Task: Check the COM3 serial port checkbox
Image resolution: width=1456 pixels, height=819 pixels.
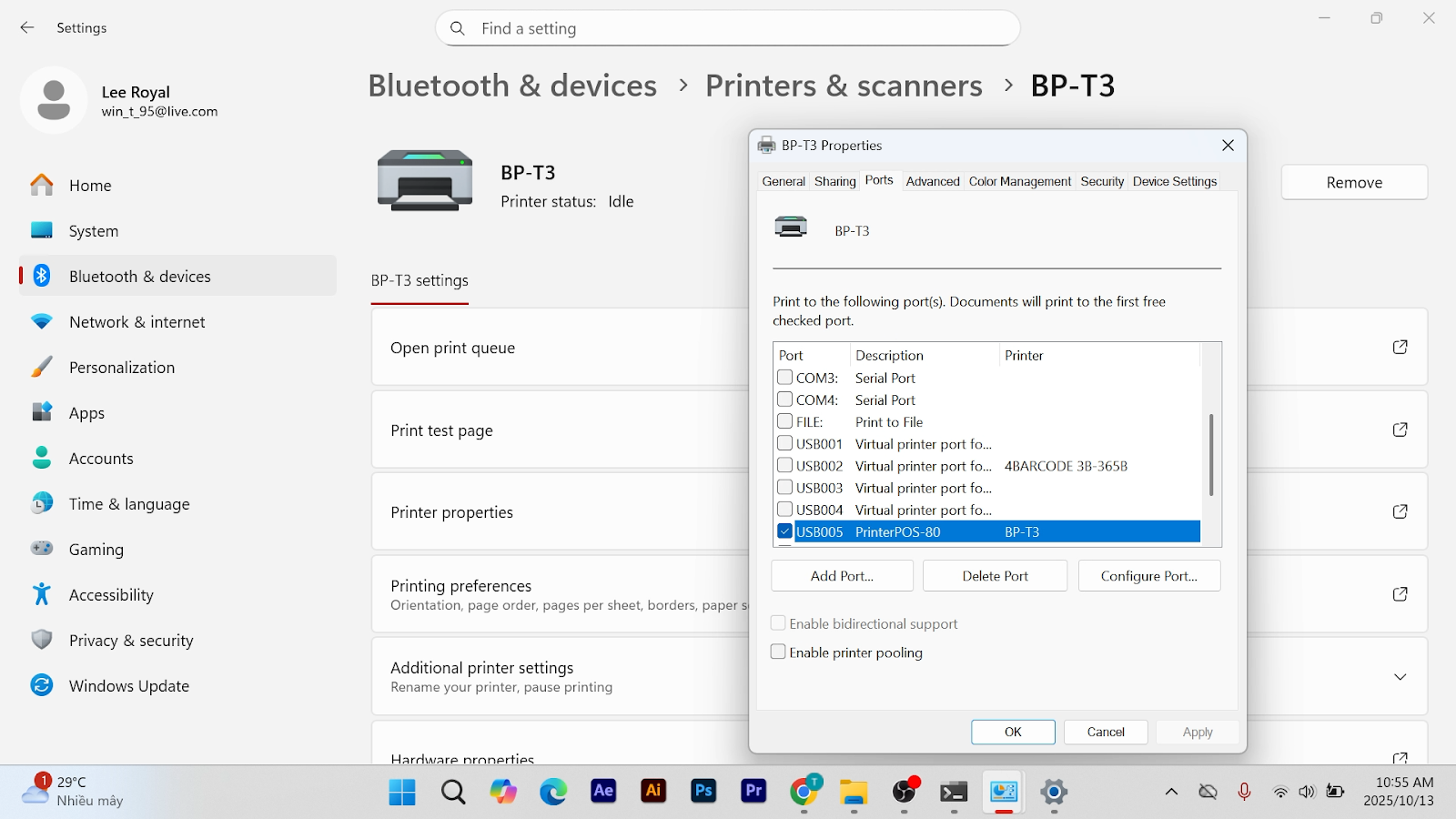Action: (785, 377)
